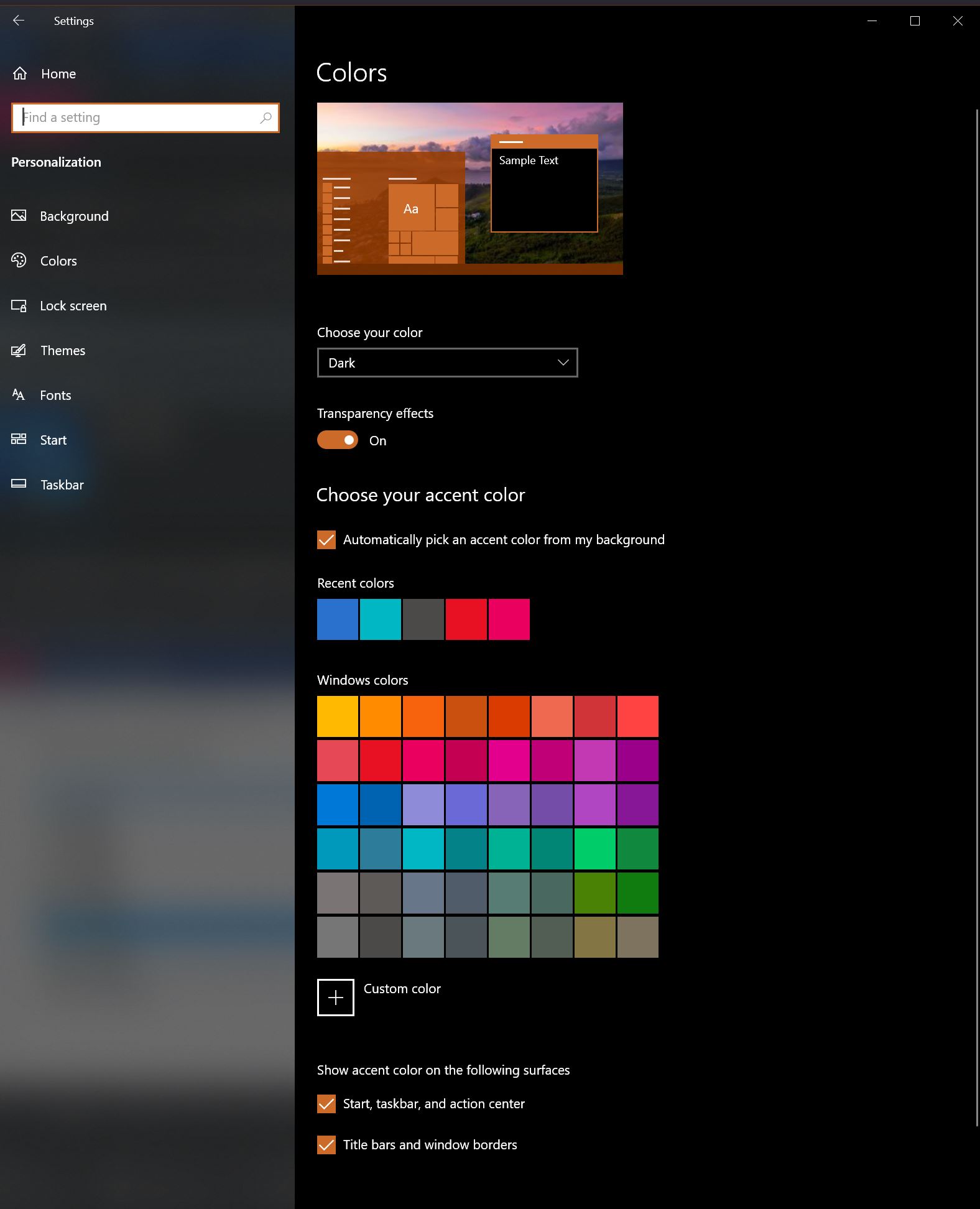Uncheck Title bars and window borders
This screenshot has width=980, height=1209.
[x=326, y=1145]
